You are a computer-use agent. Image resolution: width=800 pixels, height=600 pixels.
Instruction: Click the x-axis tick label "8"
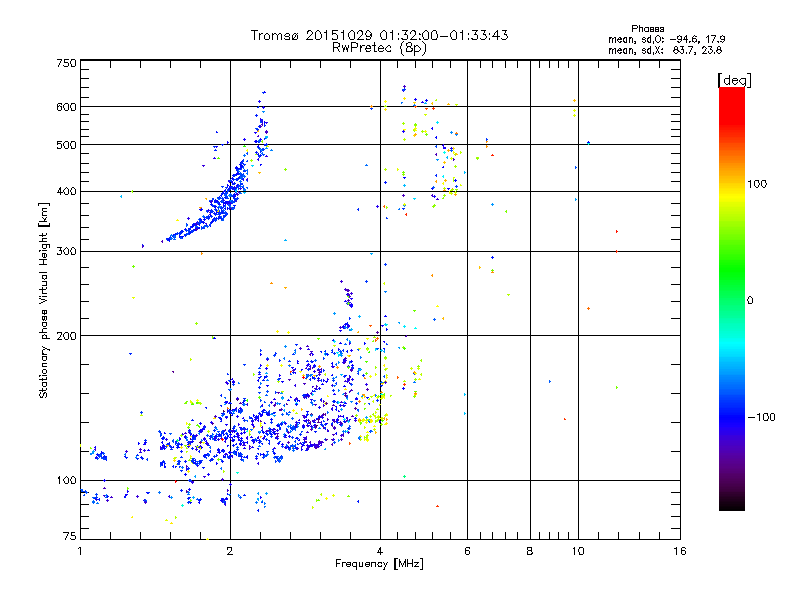tap(530, 551)
